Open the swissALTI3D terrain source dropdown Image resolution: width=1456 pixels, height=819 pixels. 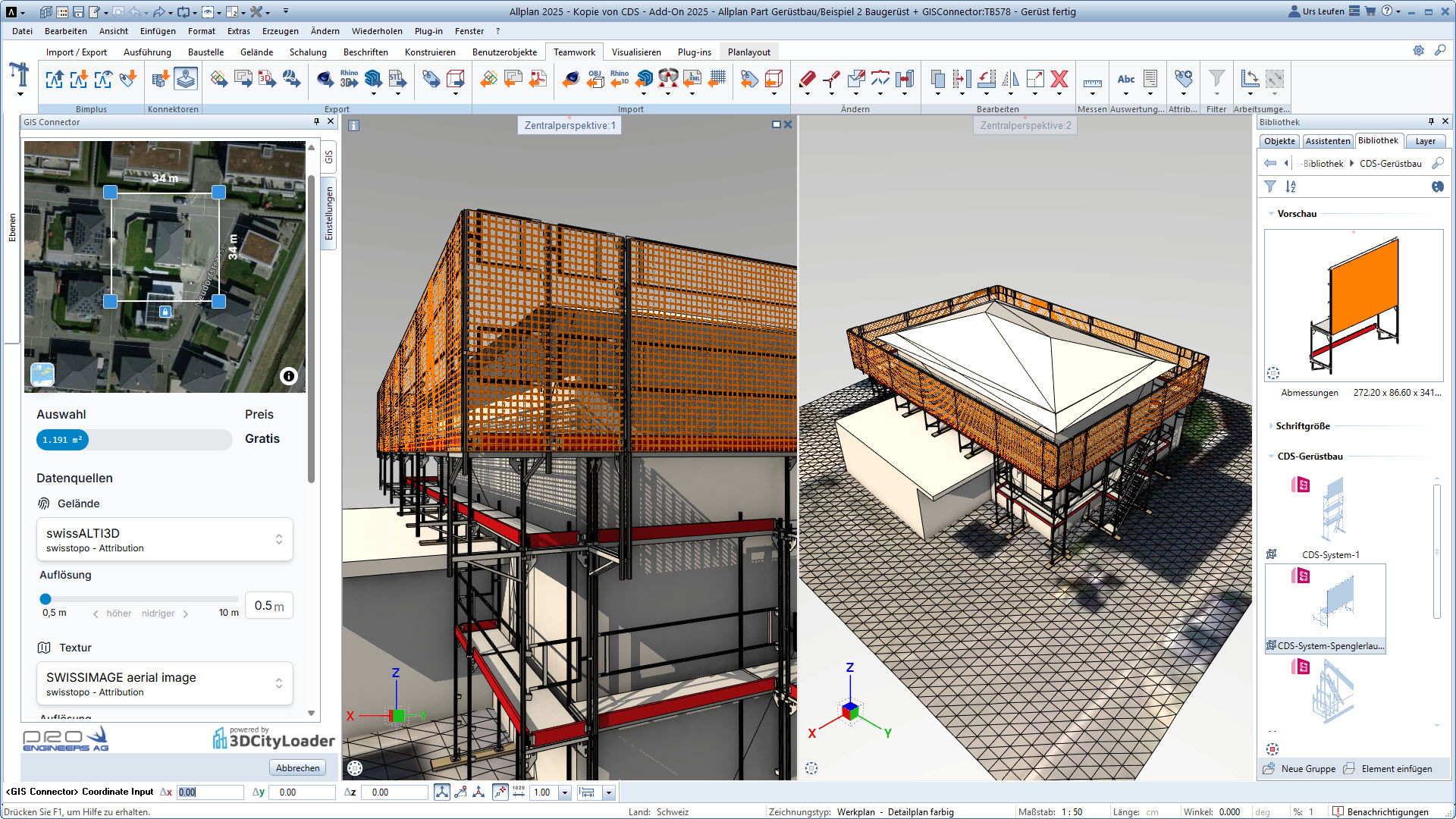[x=165, y=539]
